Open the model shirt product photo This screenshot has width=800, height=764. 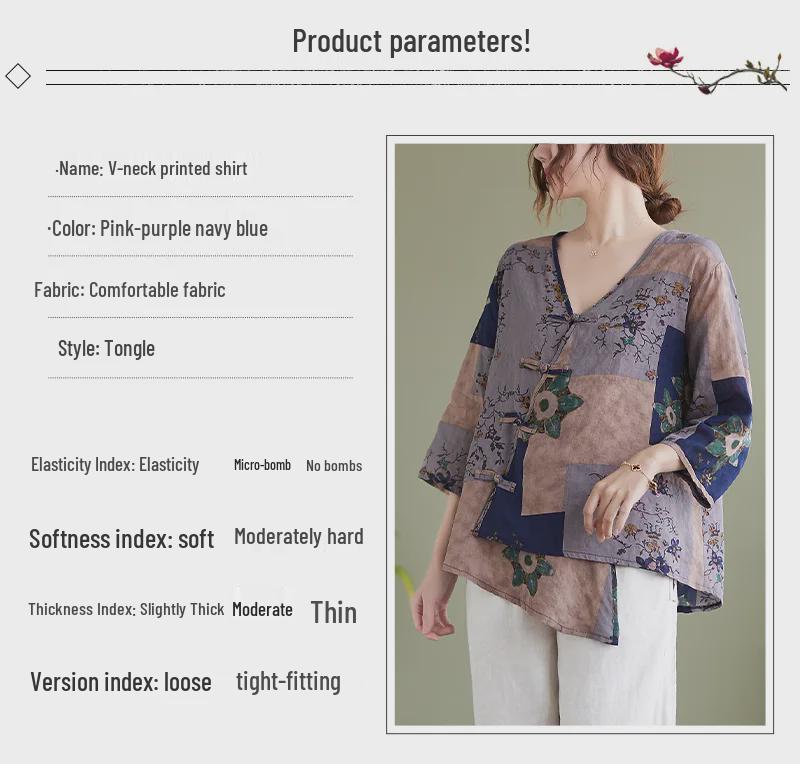point(580,434)
